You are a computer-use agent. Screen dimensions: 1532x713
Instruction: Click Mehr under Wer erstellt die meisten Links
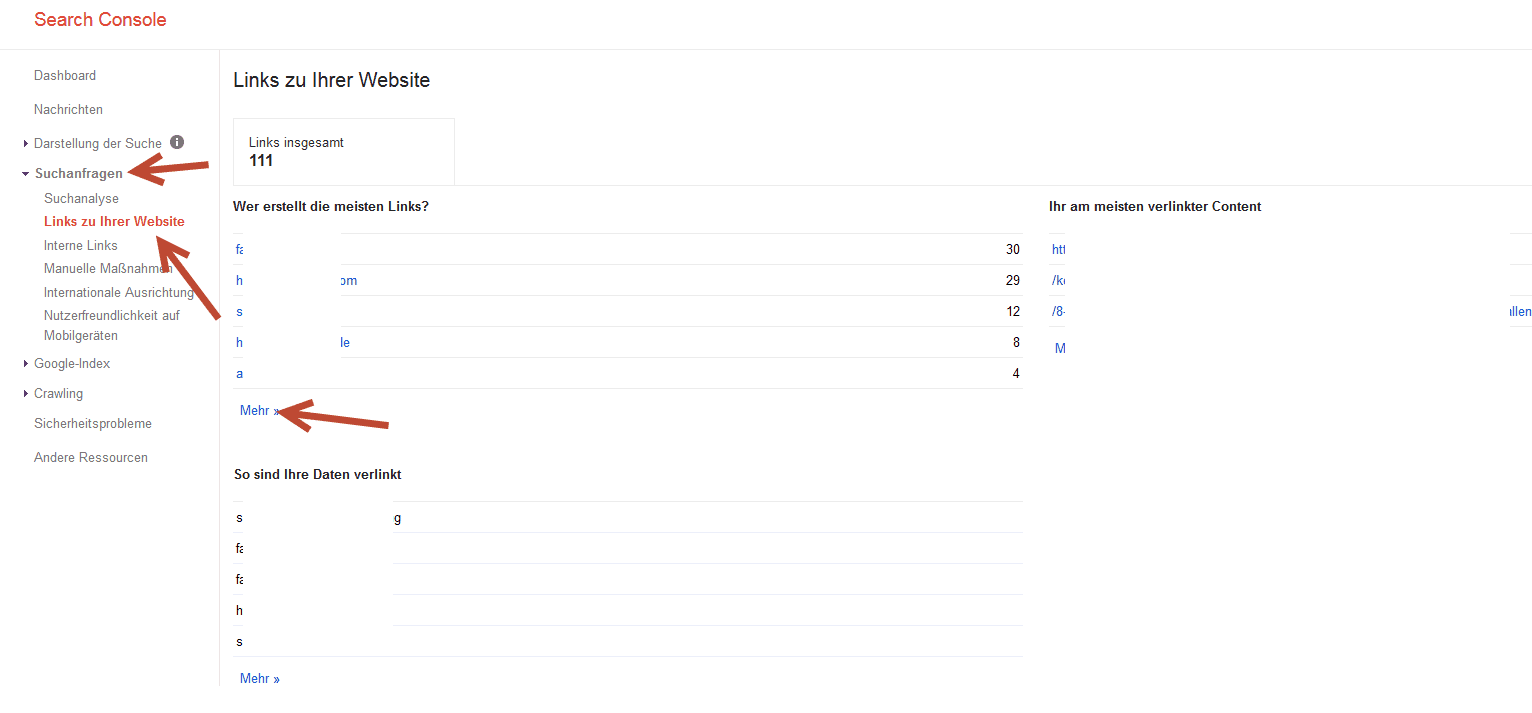coord(260,410)
